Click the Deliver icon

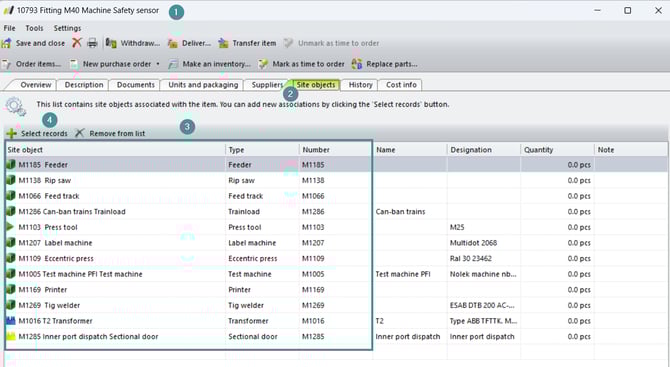tap(173, 43)
